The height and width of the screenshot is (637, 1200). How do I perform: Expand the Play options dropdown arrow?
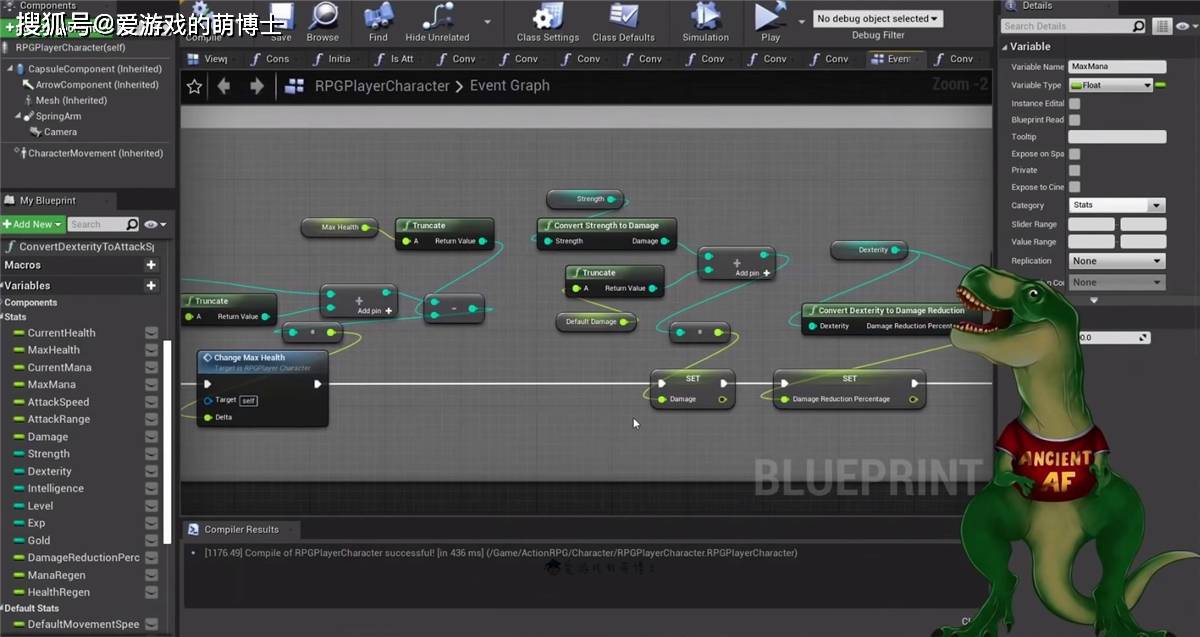point(801,21)
